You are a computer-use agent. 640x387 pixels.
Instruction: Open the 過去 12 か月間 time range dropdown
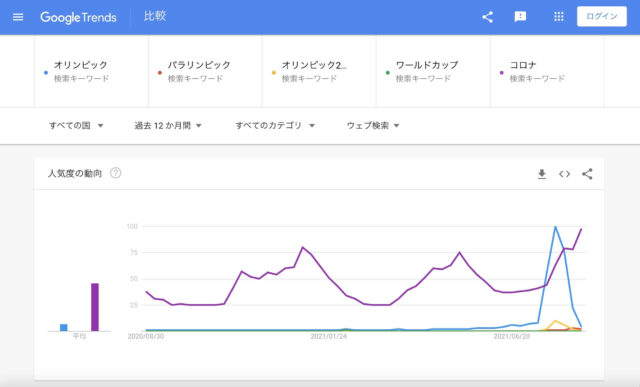[168, 125]
